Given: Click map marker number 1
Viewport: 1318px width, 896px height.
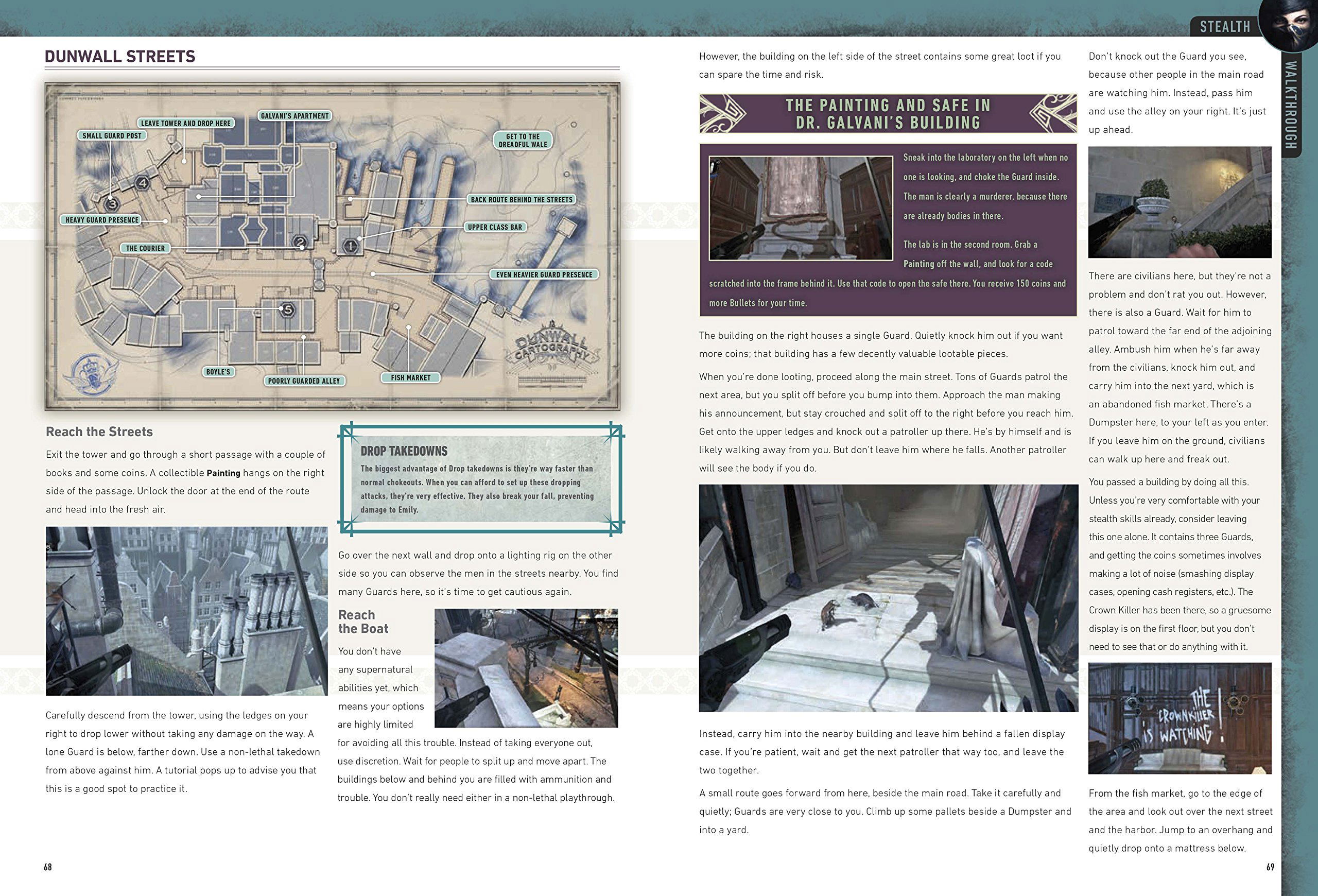Looking at the screenshot, I should (351, 246).
